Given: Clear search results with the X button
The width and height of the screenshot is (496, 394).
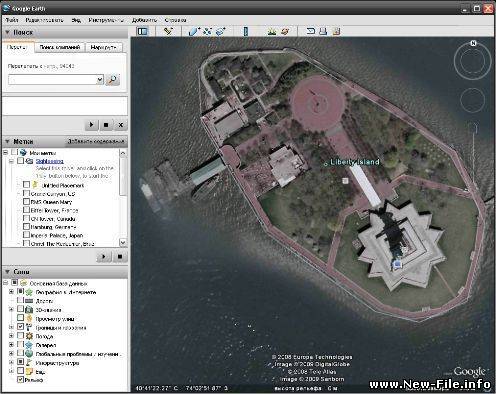Looking at the screenshot, I should (121, 125).
